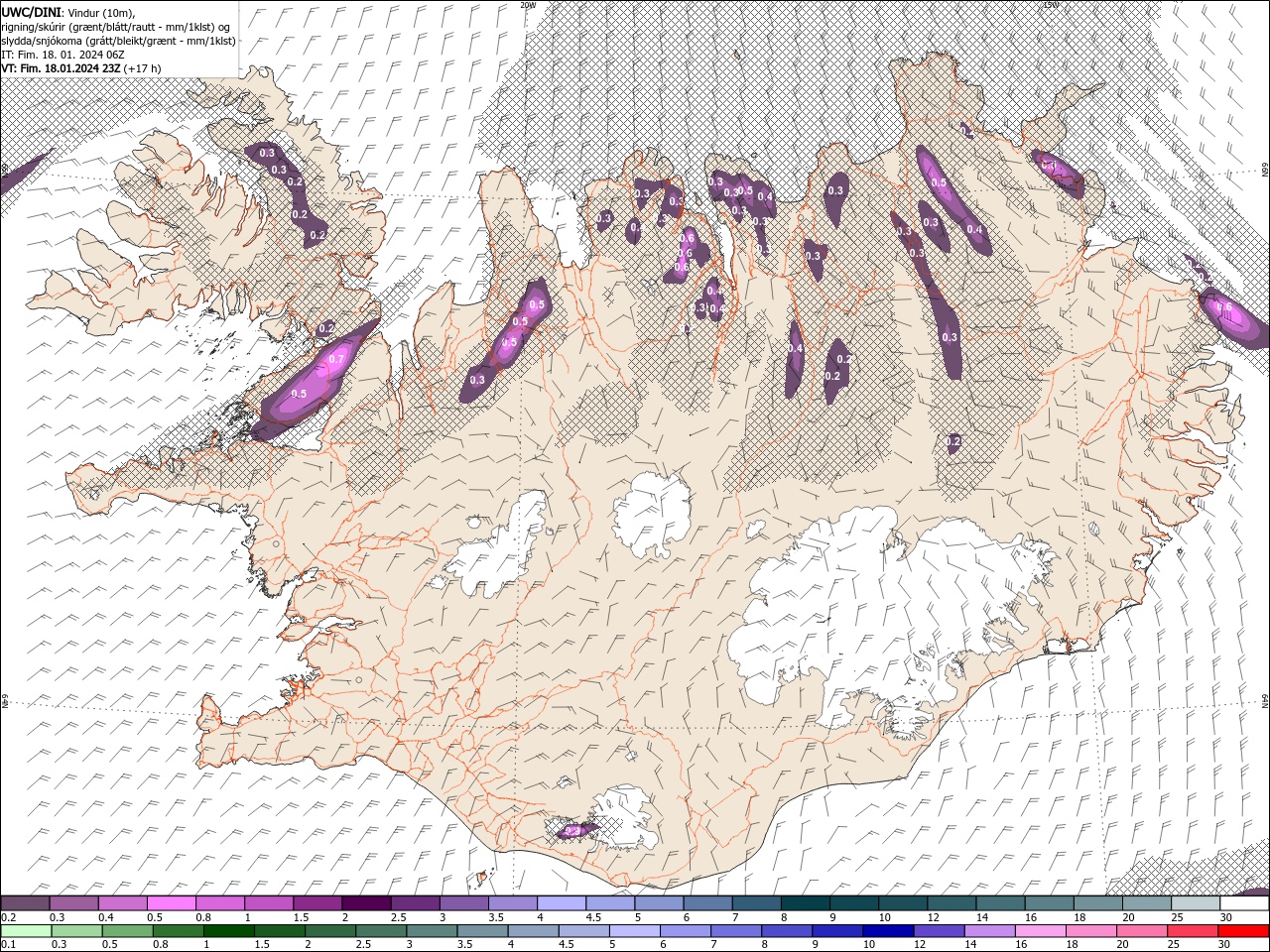The image size is (1270, 952).
Task: Click the 'slydda/snjókoma' legend description line
Action: (118, 41)
